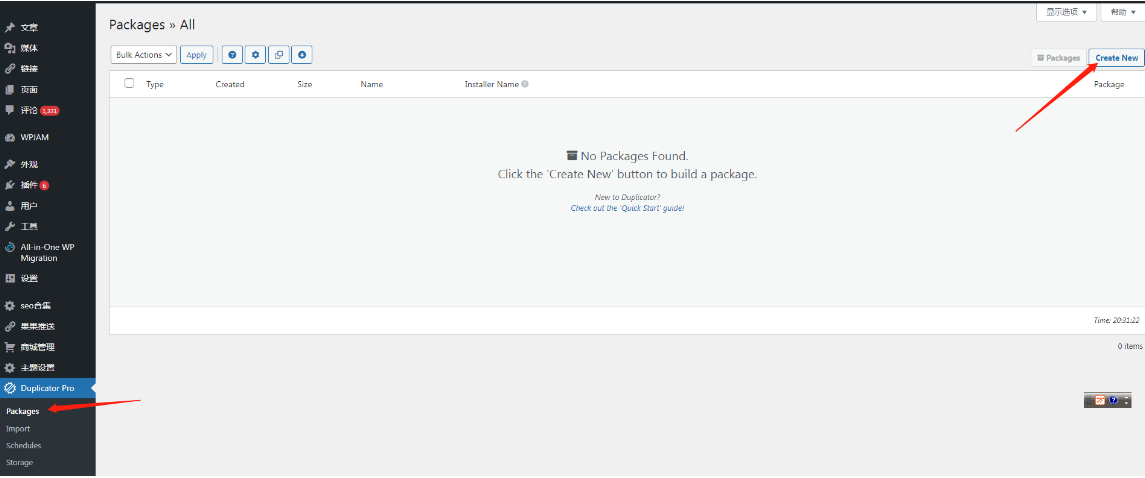Open the Bulk Actions dropdown
The image size is (1145, 478).
(143, 55)
